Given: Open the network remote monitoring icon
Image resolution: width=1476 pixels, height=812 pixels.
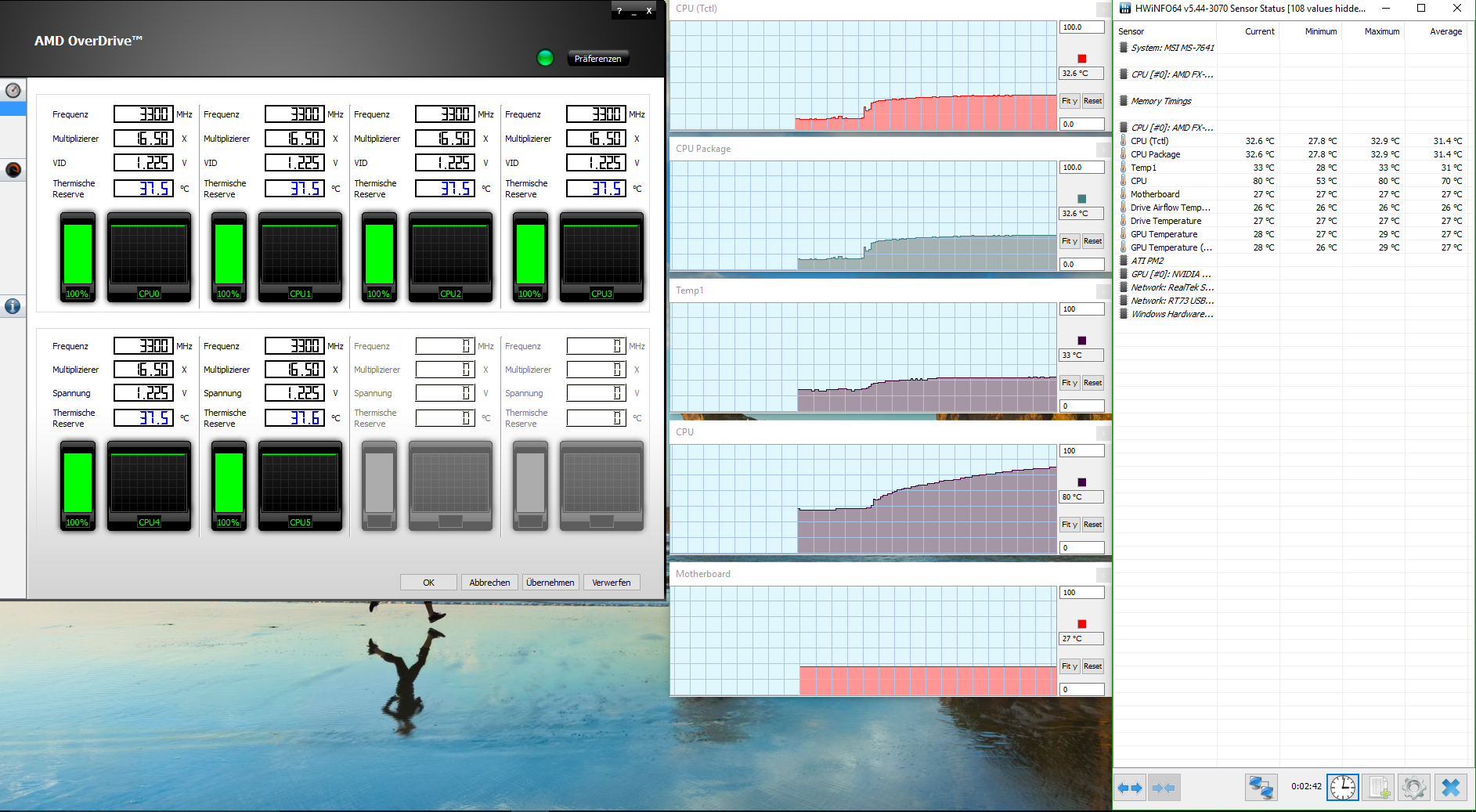Looking at the screenshot, I should point(1261,788).
